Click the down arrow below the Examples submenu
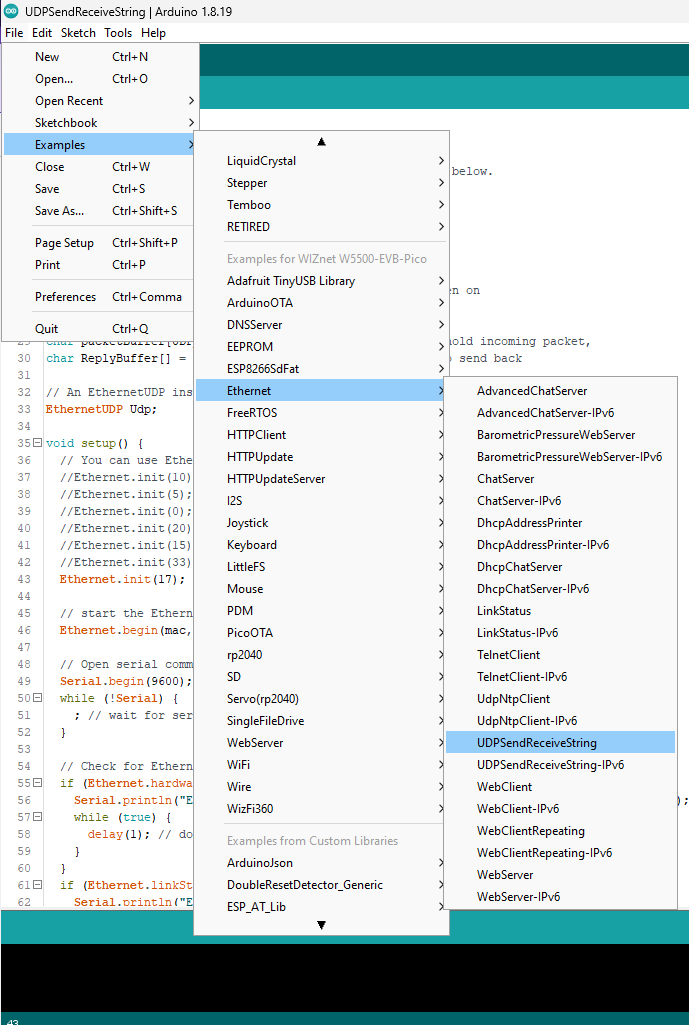 click(321, 925)
